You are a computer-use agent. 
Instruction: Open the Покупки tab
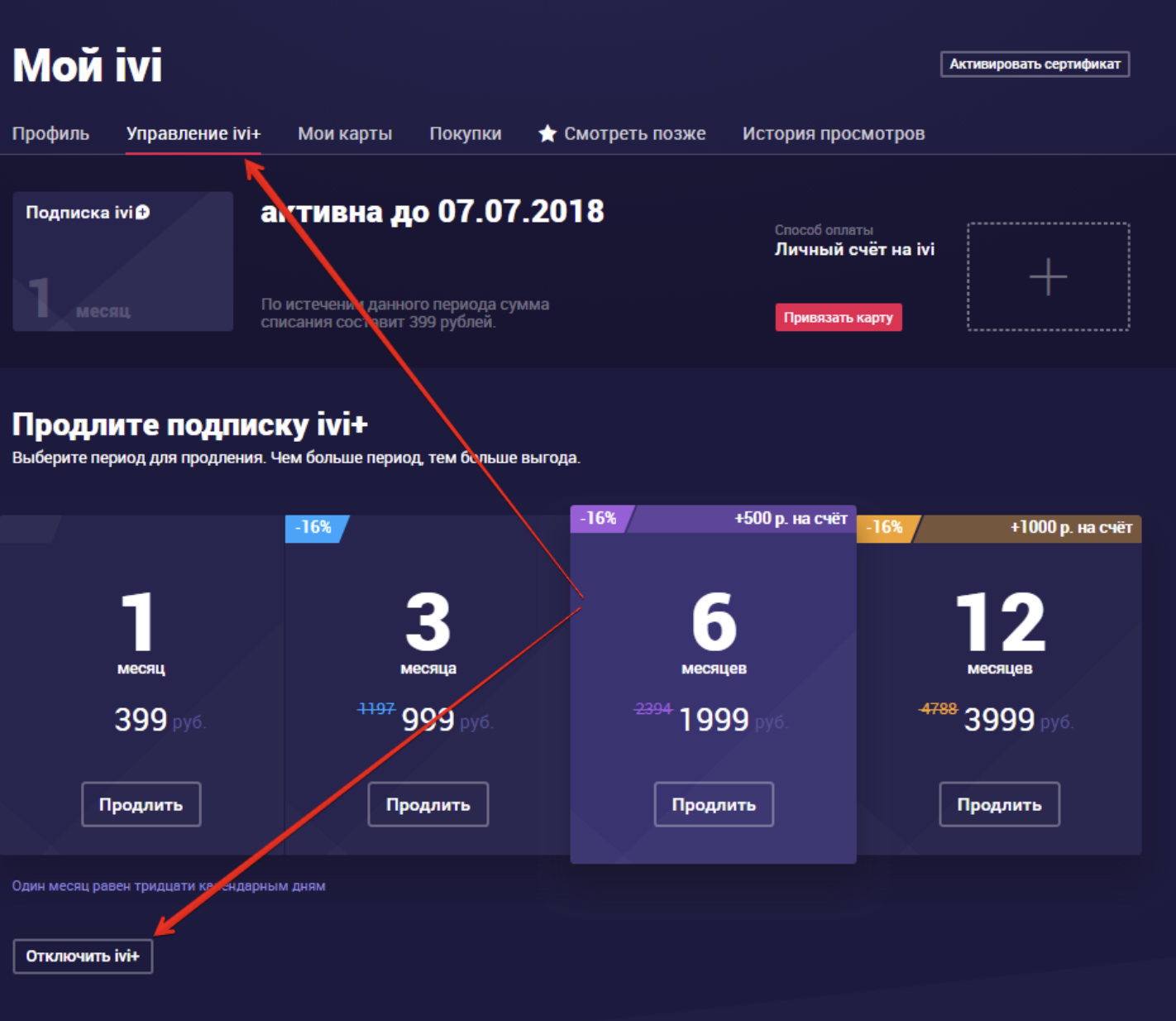466,133
